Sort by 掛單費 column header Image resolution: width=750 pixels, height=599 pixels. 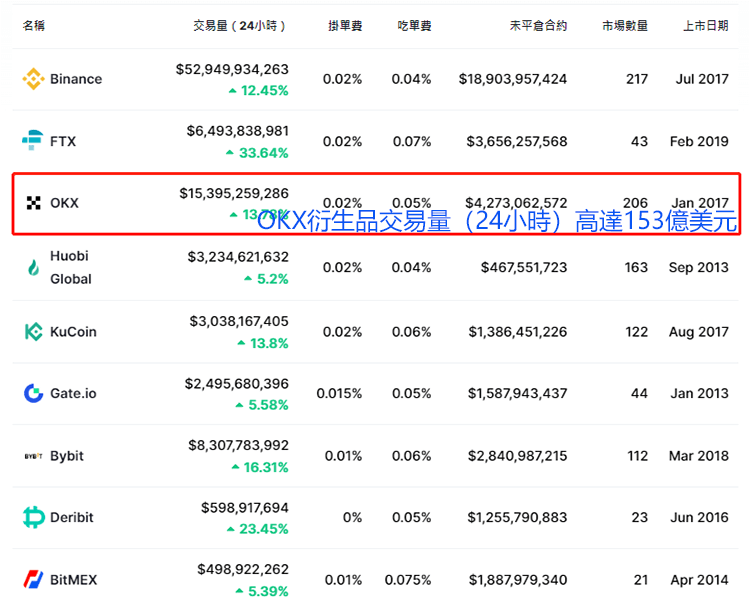[x=345, y=25]
